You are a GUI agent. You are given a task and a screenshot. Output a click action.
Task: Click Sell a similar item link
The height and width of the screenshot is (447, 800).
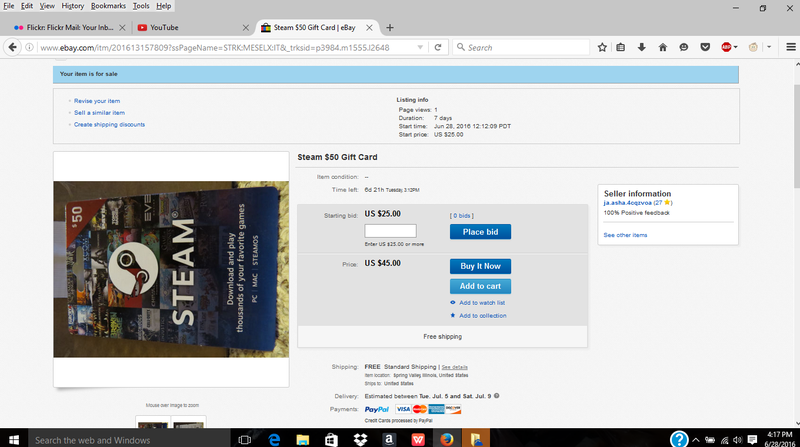tap(99, 113)
